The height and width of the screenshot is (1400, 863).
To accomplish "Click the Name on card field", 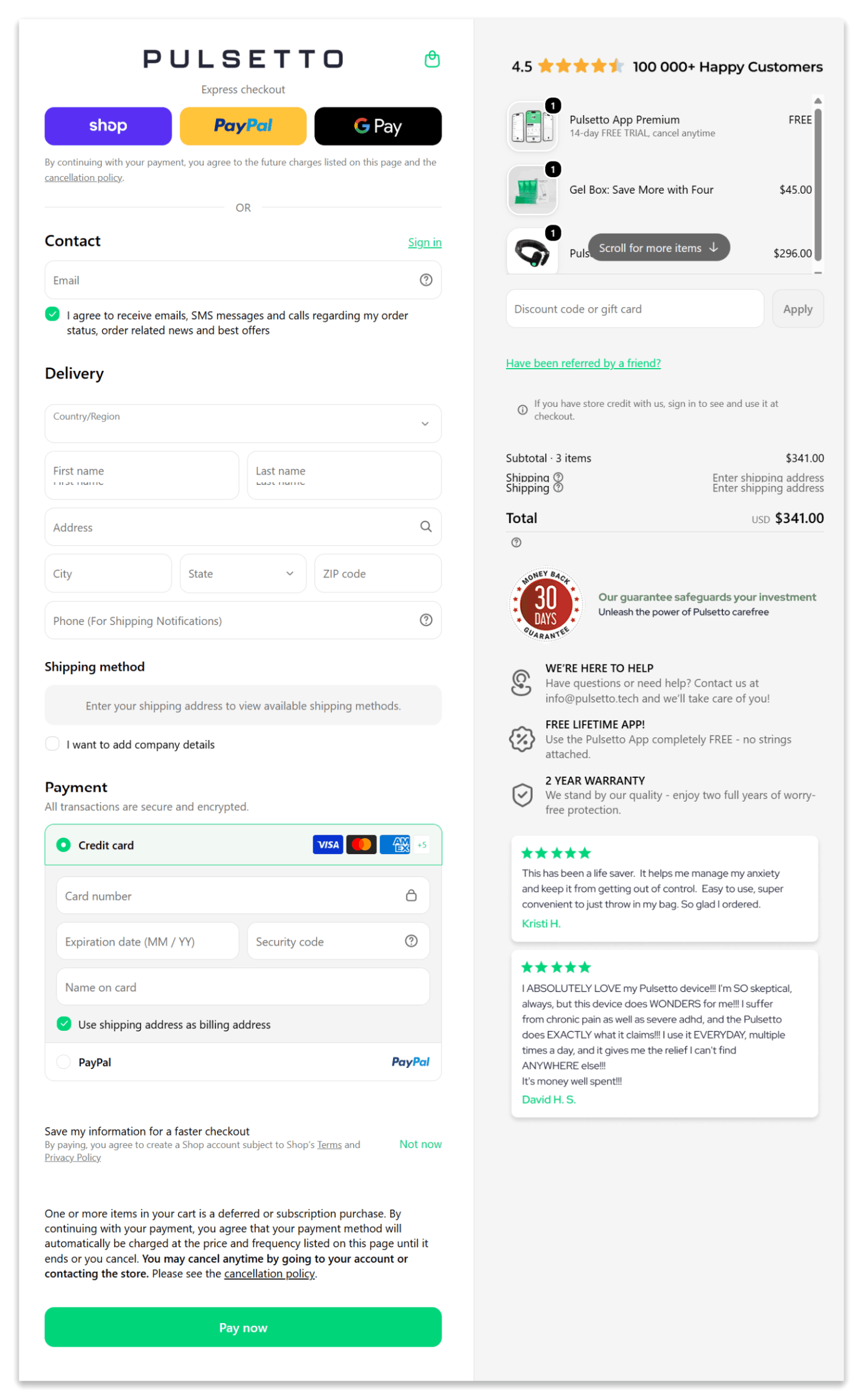I will [243, 987].
